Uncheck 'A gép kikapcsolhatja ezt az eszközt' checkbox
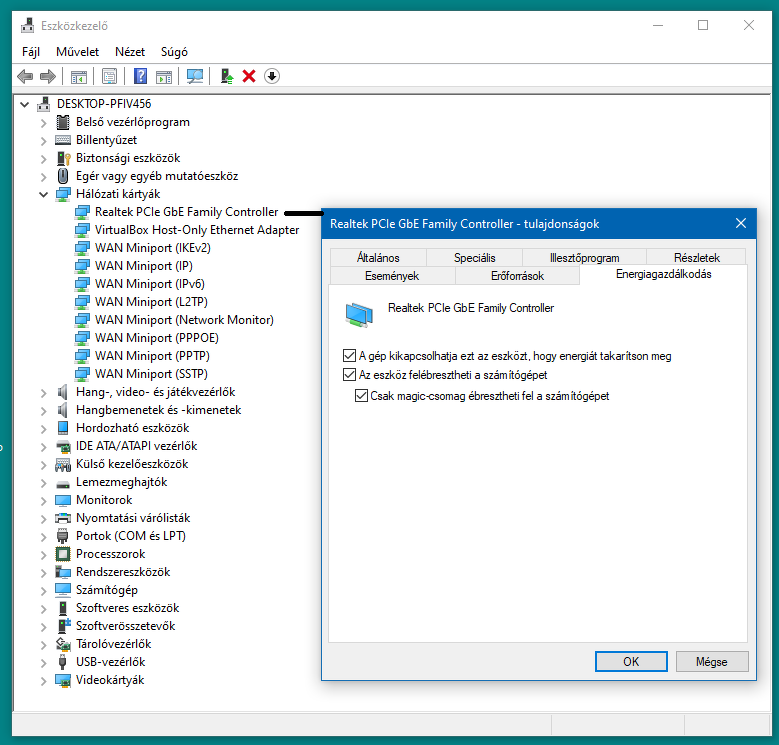 349,356
